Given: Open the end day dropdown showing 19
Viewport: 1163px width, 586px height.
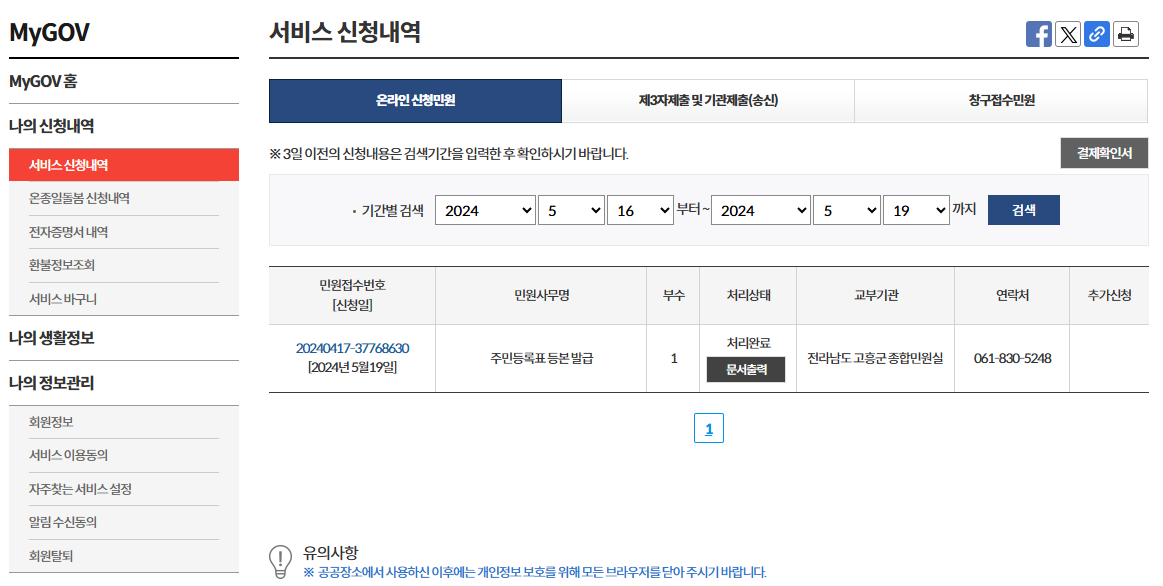Looking at the screenshot, I should (916, 210).
